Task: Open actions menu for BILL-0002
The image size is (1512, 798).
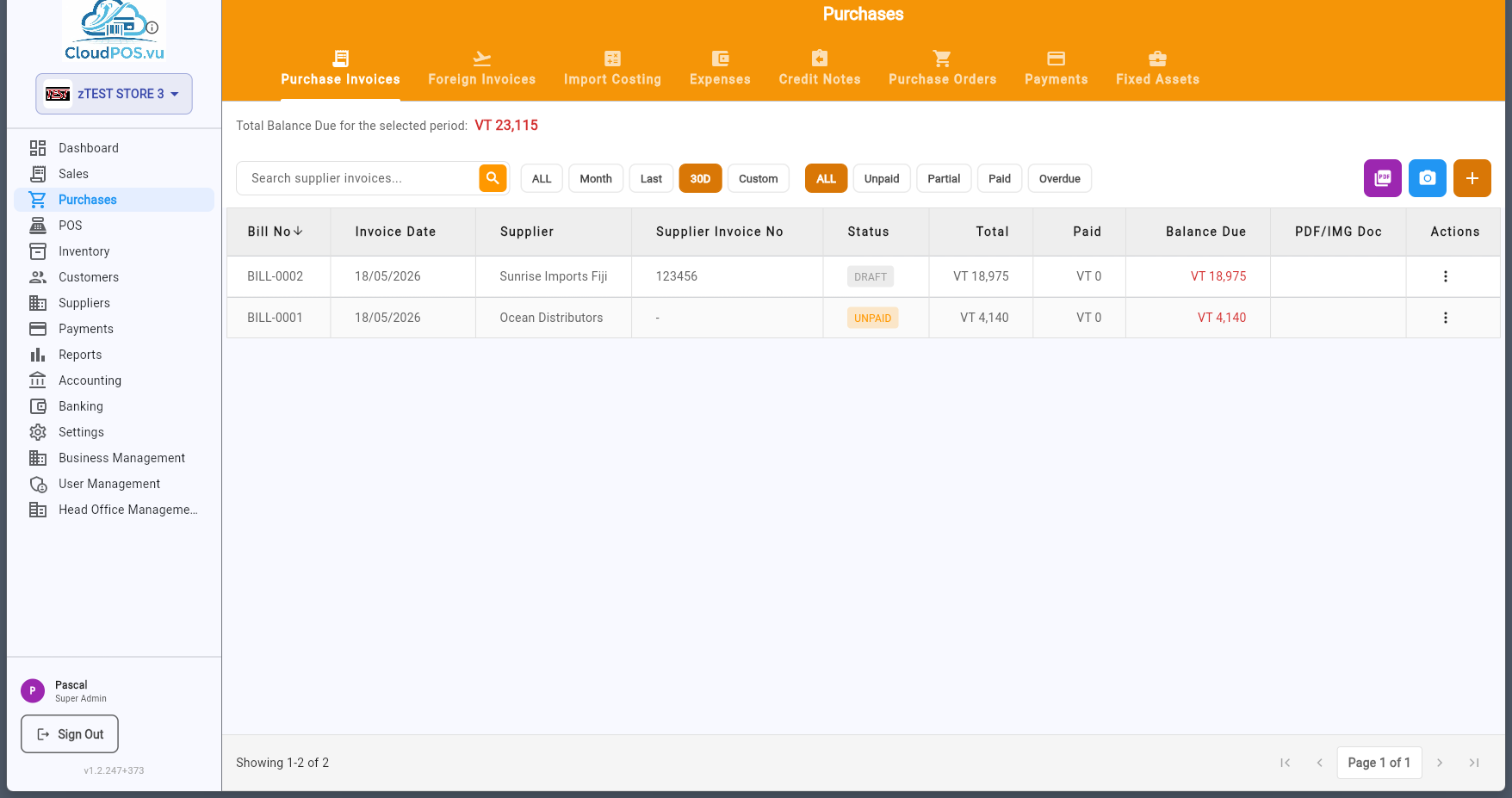Action: coord(1446,276)
